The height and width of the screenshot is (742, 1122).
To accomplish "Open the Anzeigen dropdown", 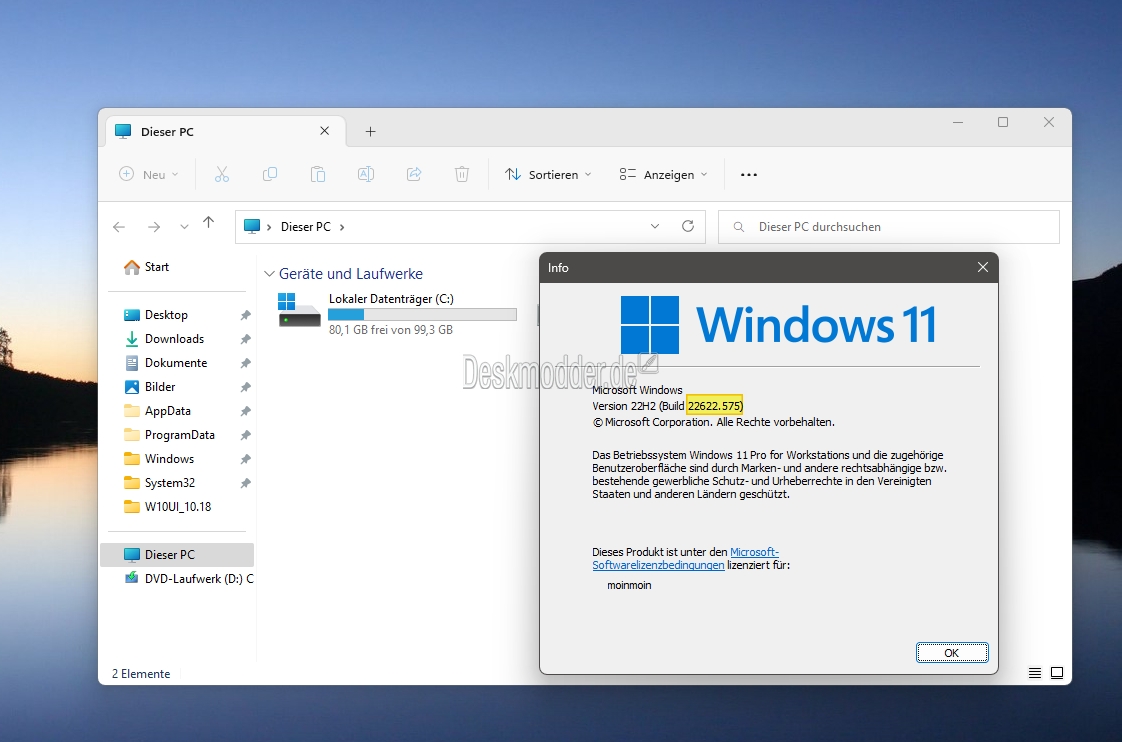I will pos(663,175).
